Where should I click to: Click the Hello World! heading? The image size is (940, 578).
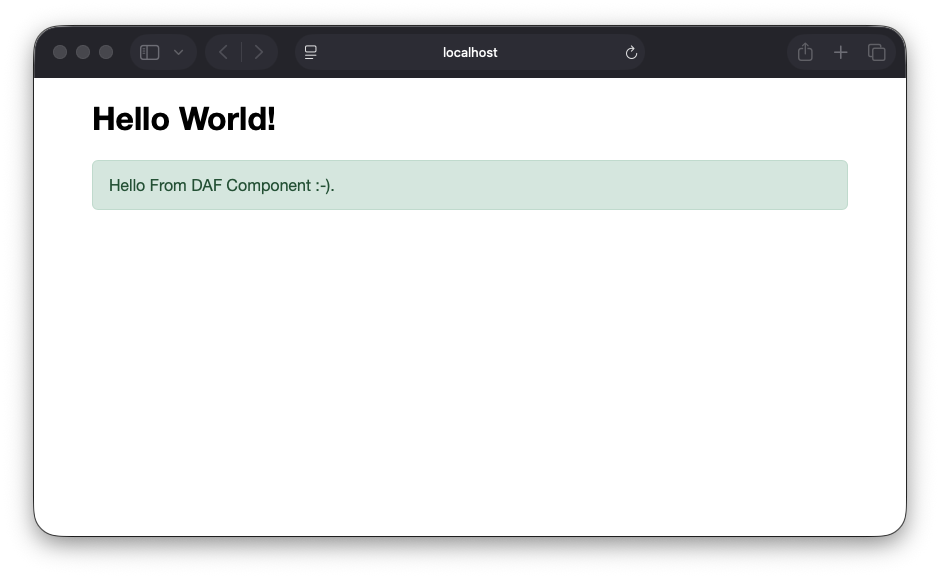(x=183, y=118)
